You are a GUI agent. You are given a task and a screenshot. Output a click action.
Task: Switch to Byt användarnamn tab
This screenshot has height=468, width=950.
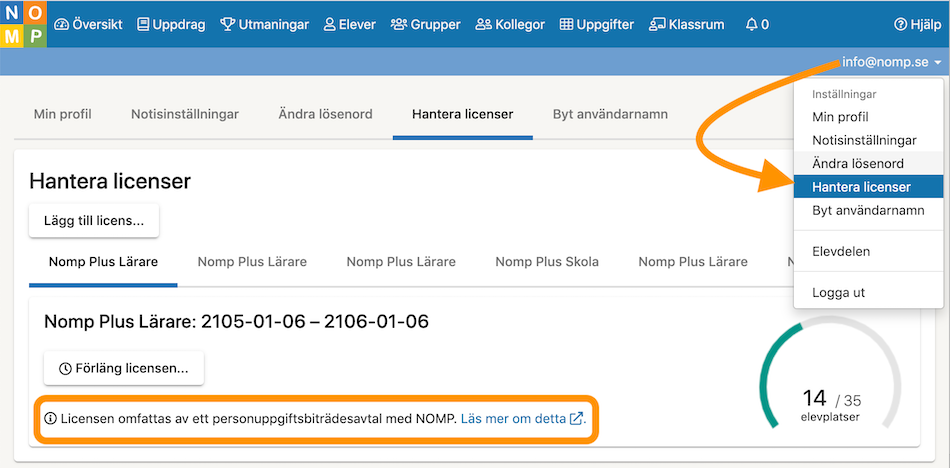coord(610,114)
